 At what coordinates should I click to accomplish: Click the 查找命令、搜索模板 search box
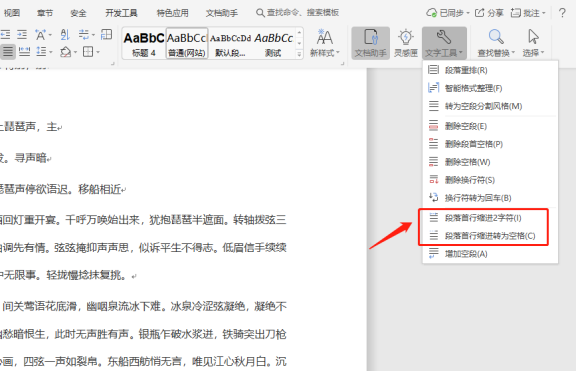click(298, 13)
